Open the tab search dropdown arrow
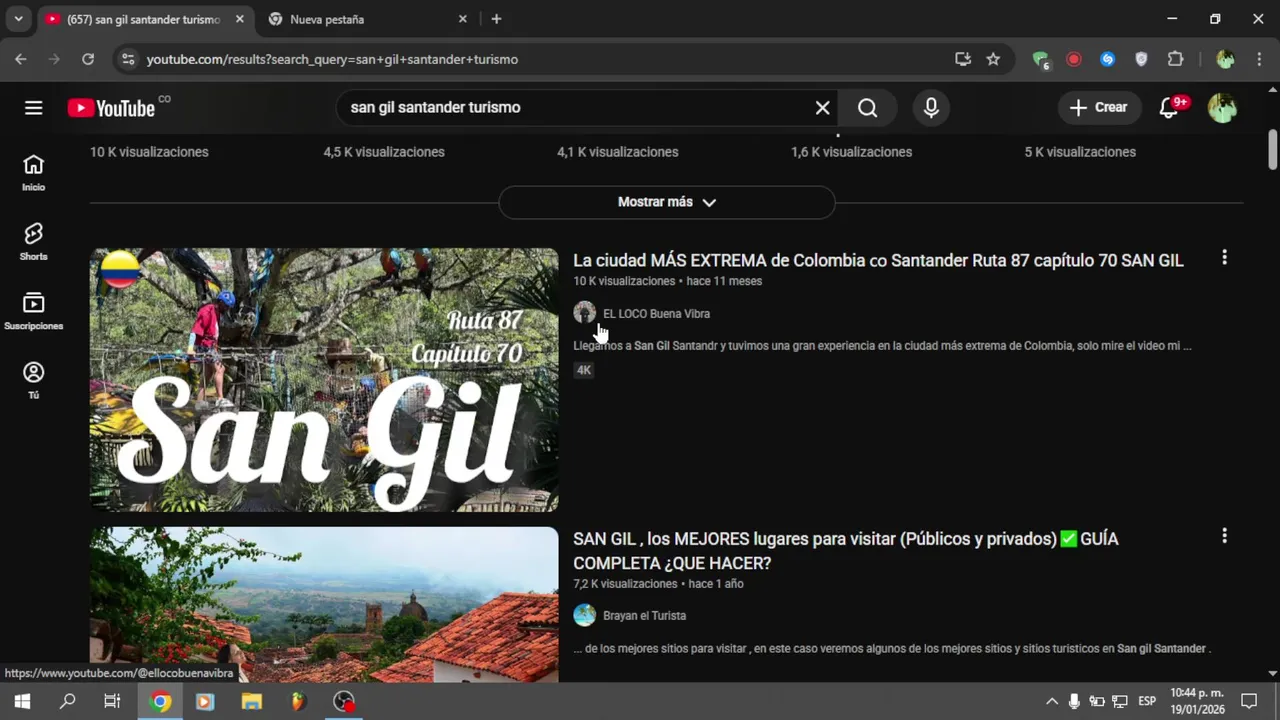1280x720 pixels. point(18,19)
